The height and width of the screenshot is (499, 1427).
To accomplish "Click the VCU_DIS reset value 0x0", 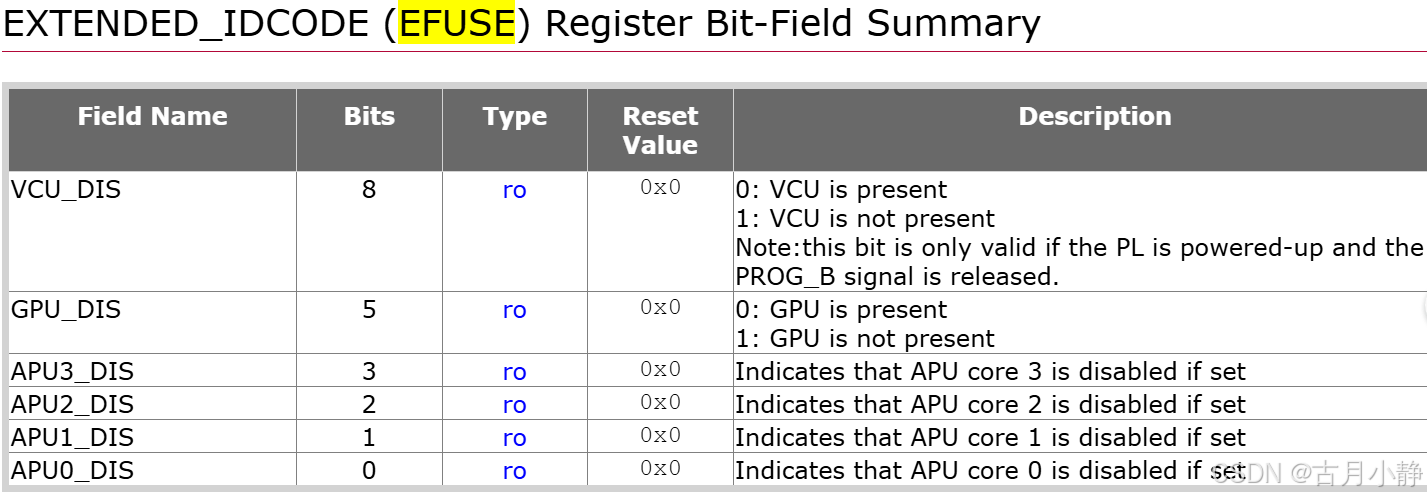I will point(660,187).
